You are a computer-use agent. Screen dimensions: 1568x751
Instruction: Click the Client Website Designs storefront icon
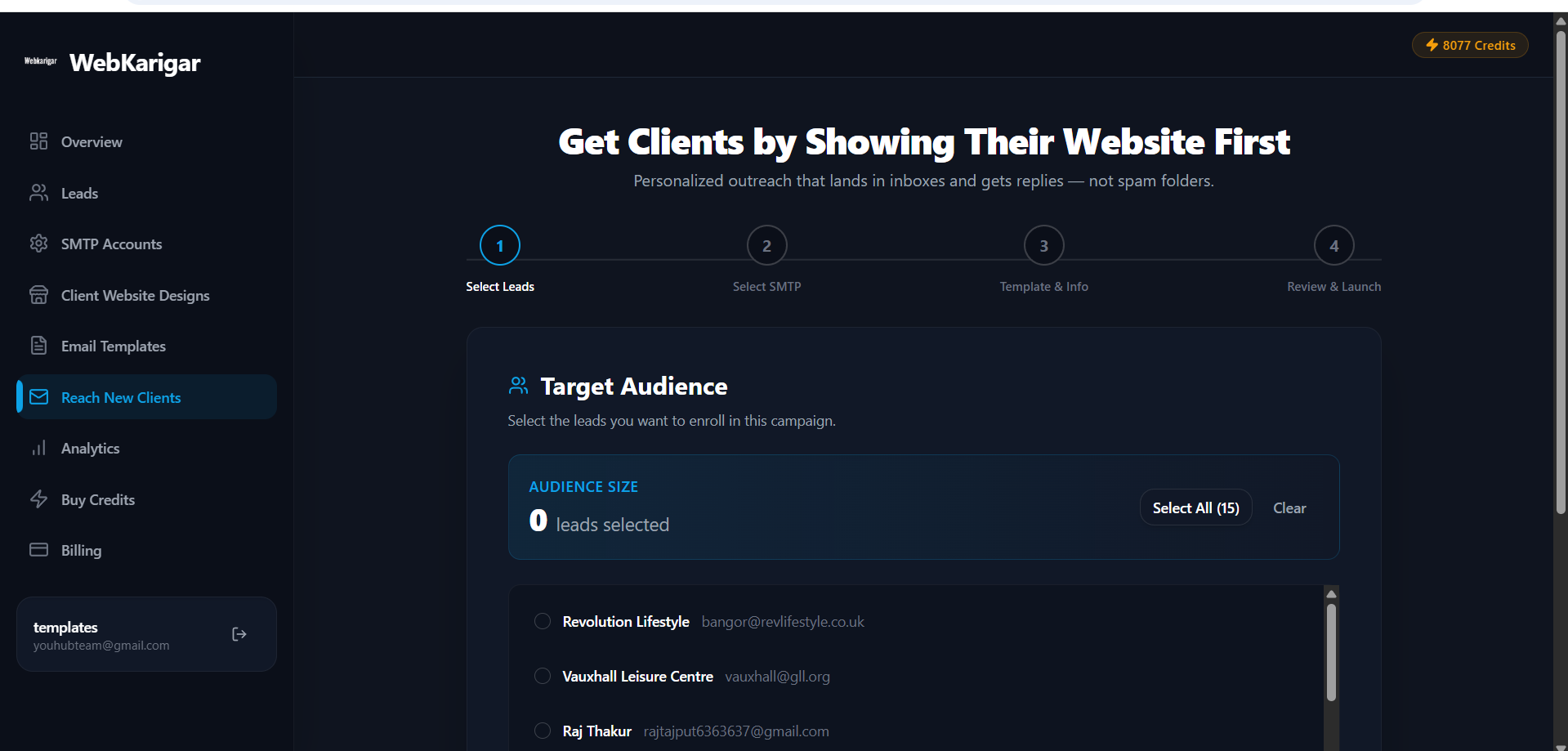38,295
